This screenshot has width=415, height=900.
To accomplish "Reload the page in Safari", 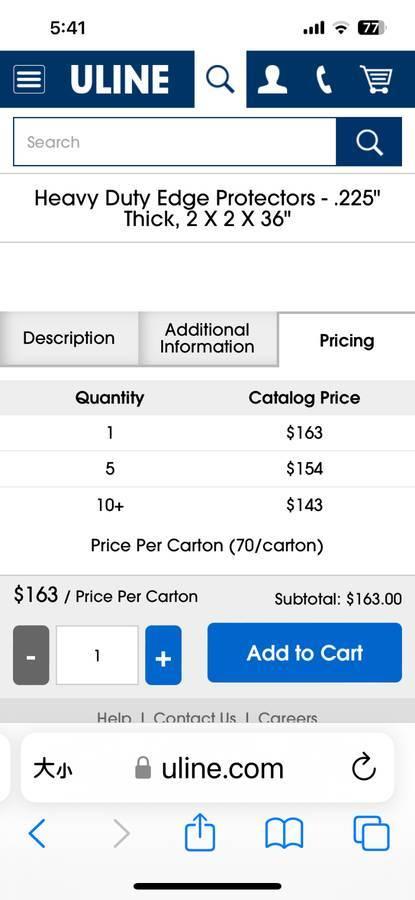I will click(x=364, y=767).
